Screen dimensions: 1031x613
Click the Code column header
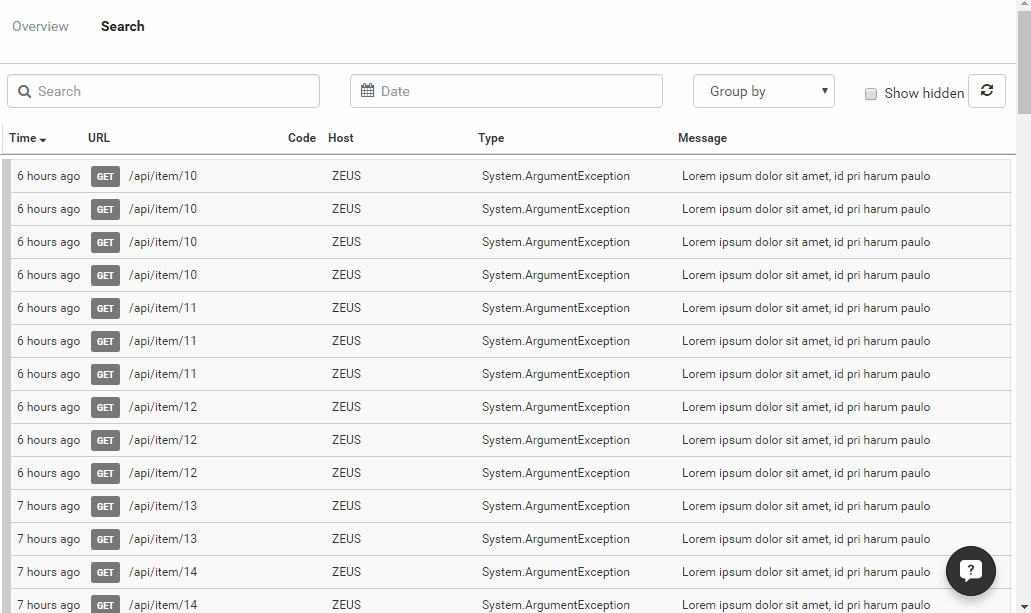302,138
